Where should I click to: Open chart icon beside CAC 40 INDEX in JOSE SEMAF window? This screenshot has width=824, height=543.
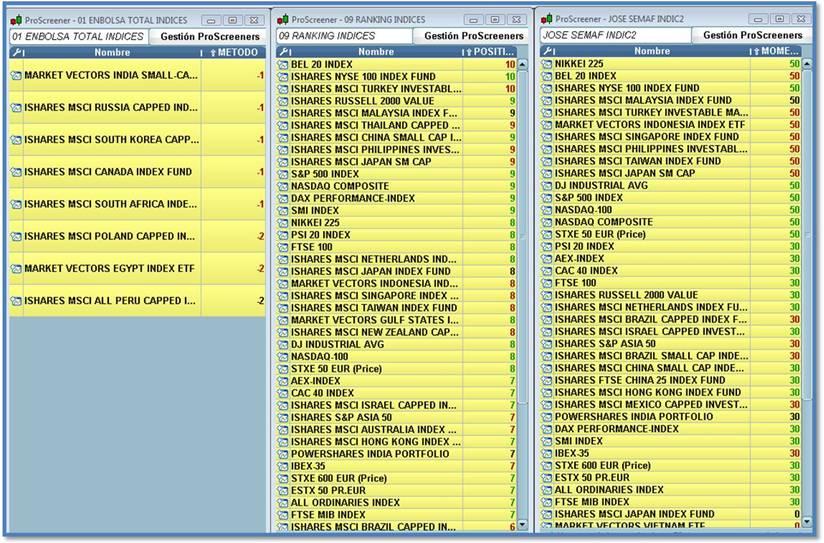coord(547,271)
